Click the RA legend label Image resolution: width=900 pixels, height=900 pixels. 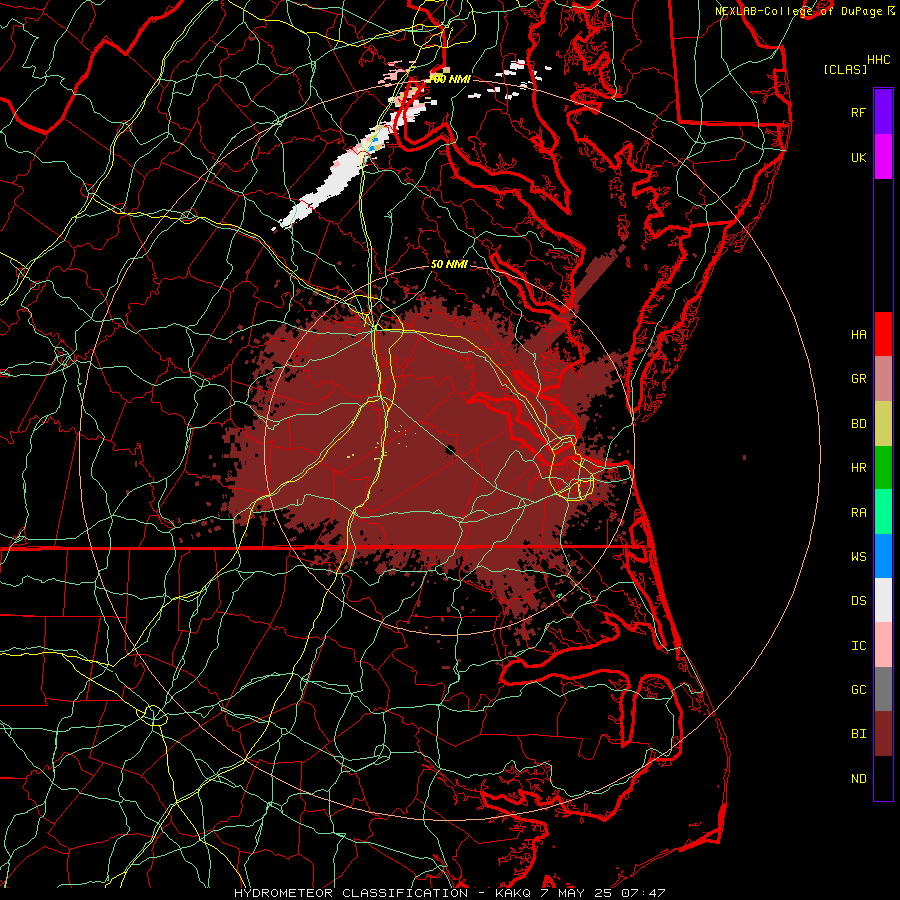pos(858,512)
